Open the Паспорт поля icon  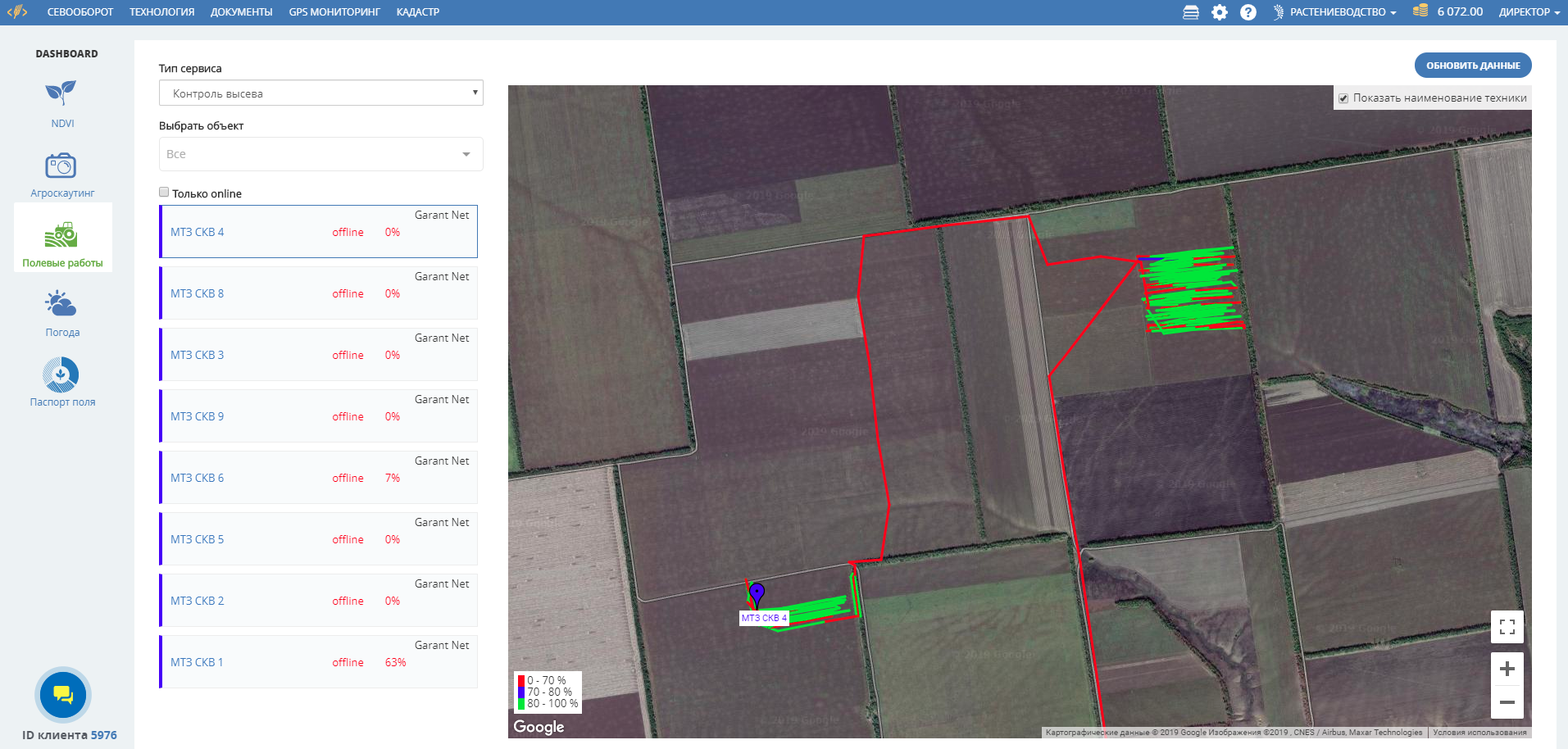point(61,375)
